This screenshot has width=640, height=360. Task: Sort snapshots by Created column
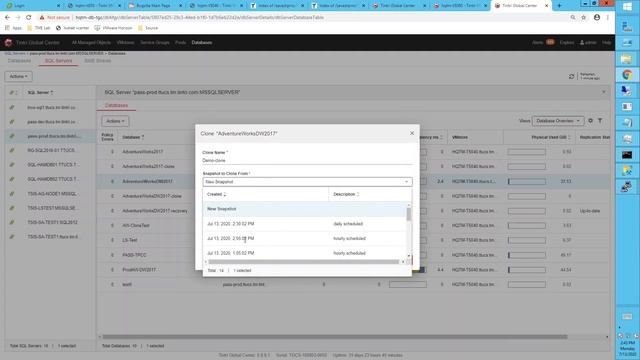coord(216,194)
